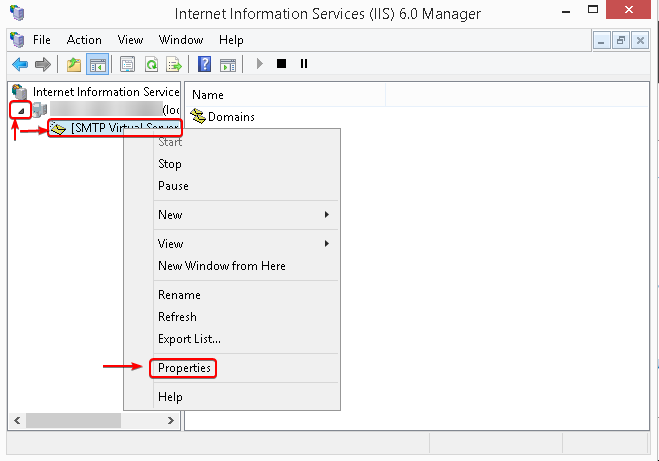Click the Back arrow toolbar icon

(x=20, y=64)
